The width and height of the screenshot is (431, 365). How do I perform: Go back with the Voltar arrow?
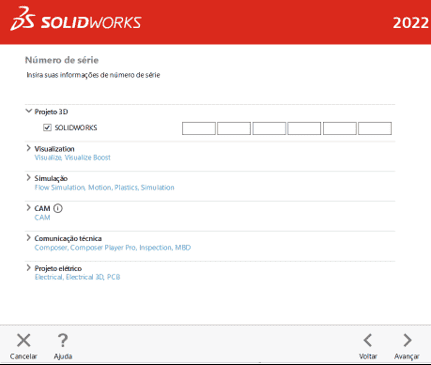tap(368, 340)
